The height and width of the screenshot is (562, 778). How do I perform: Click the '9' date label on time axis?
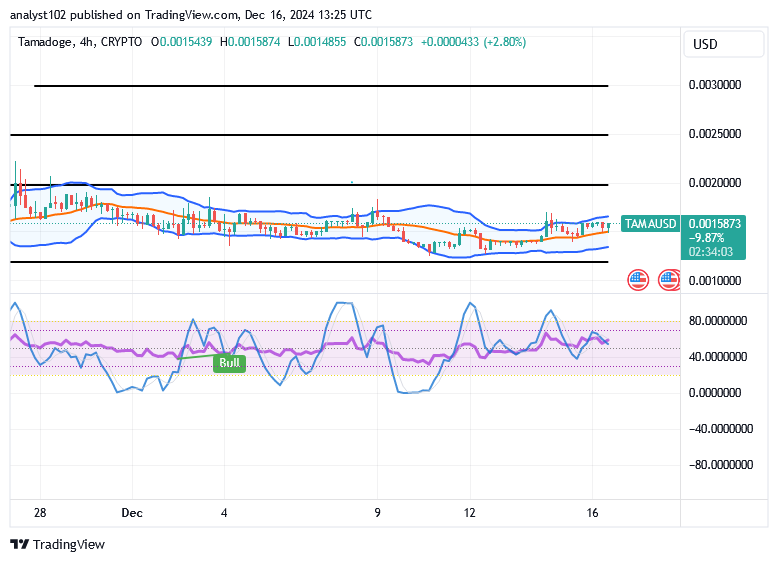tap(378, 513)
